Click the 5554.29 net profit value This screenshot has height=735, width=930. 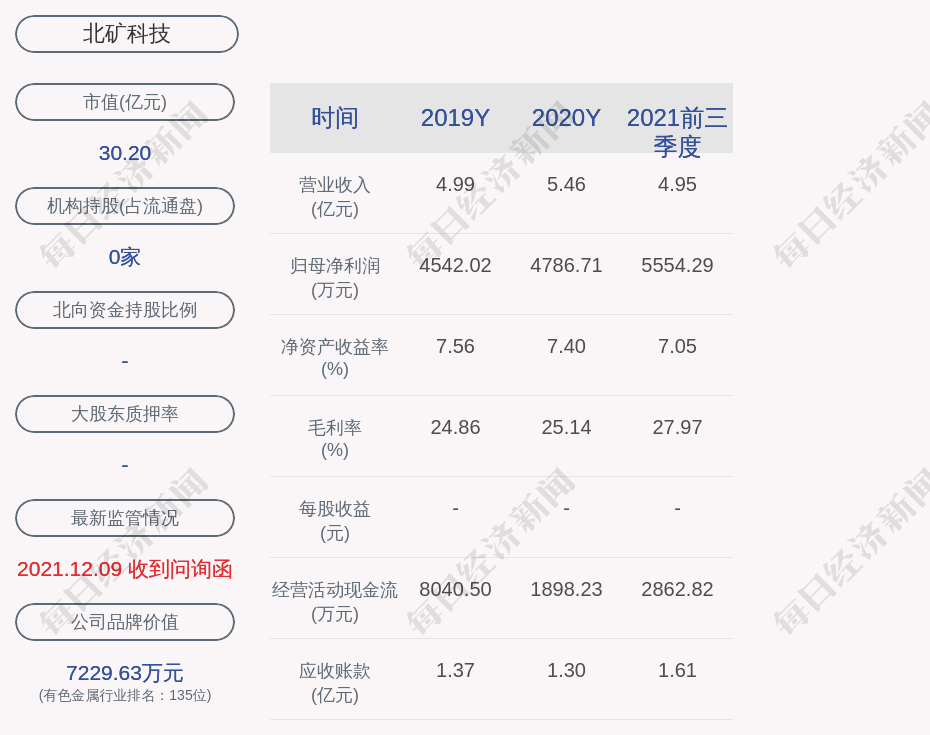click(677, 266)
